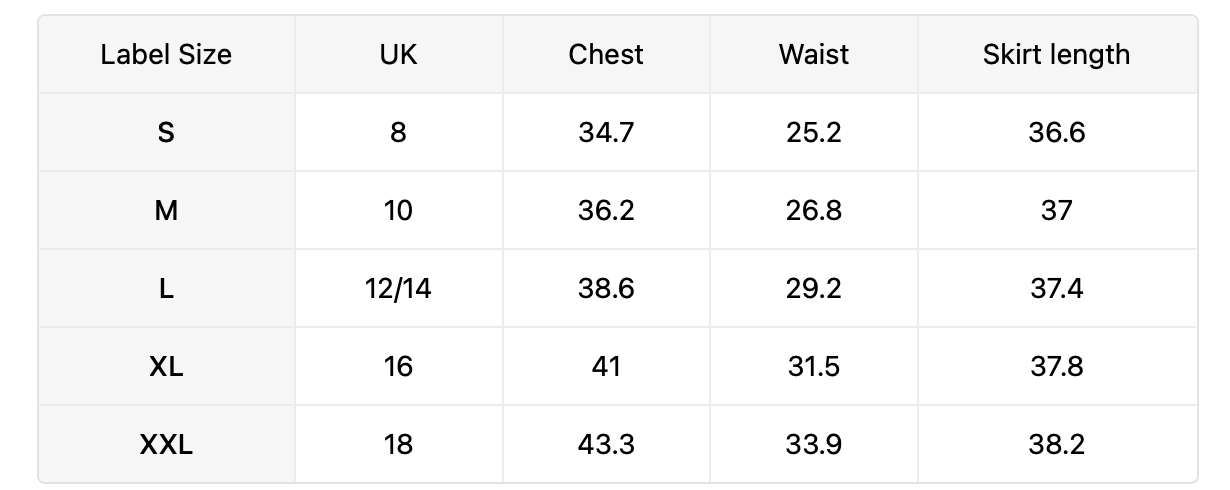Click the Skirt length column header
1230x490 pixels.
pos(1057,54)
